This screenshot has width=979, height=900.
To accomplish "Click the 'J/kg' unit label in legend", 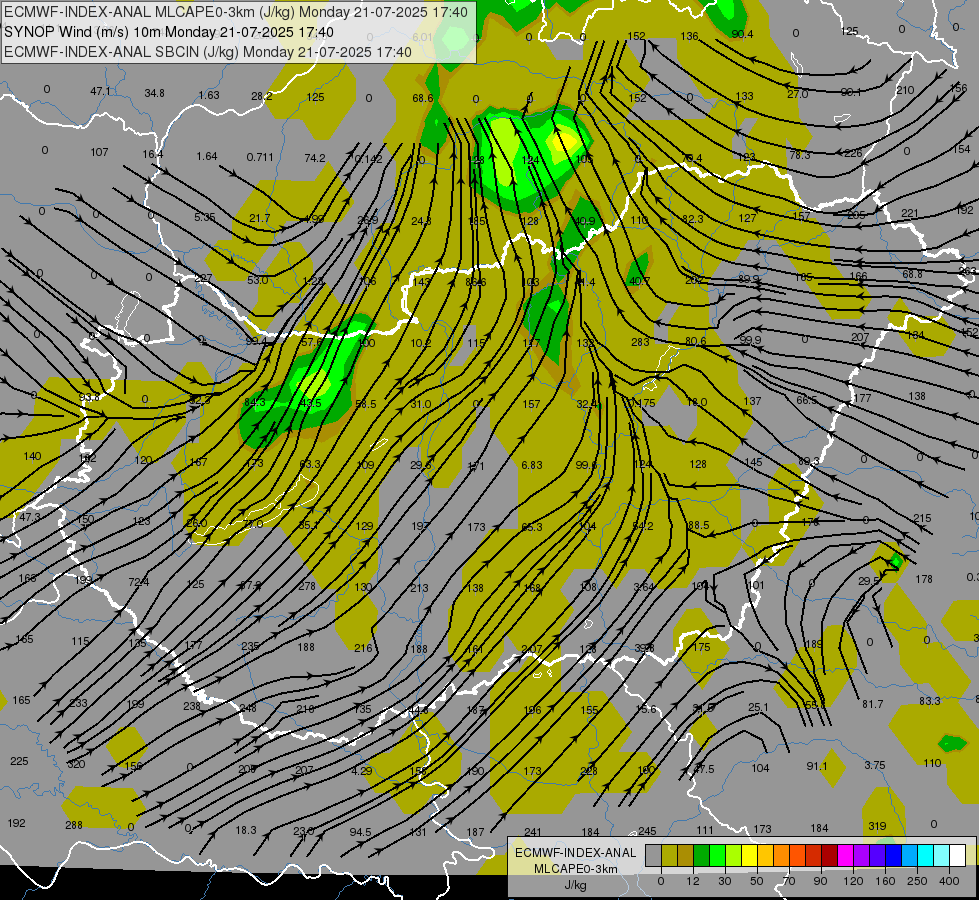I will [576, 885].
